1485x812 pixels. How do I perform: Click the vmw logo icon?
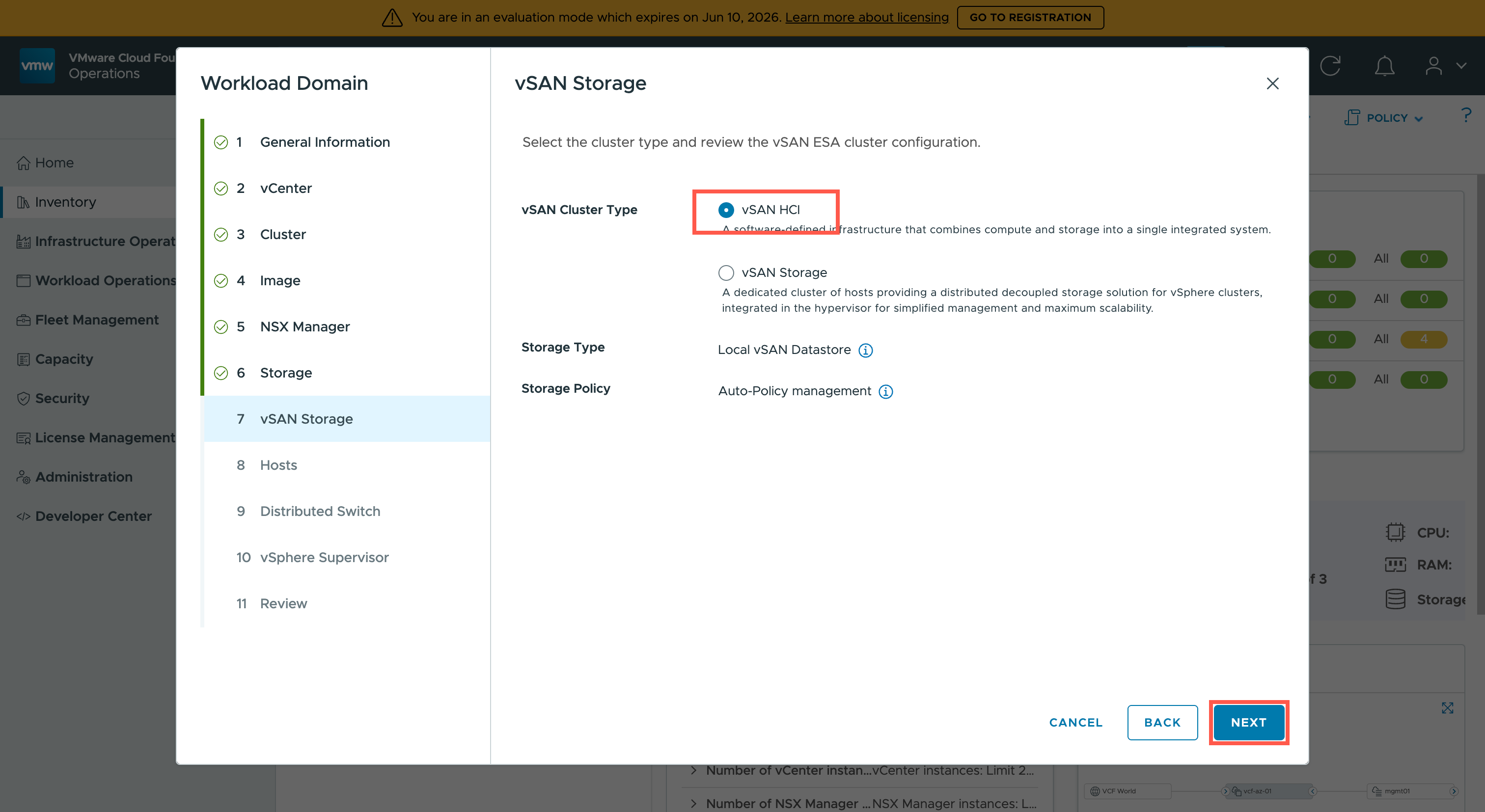tap(37, 66)
